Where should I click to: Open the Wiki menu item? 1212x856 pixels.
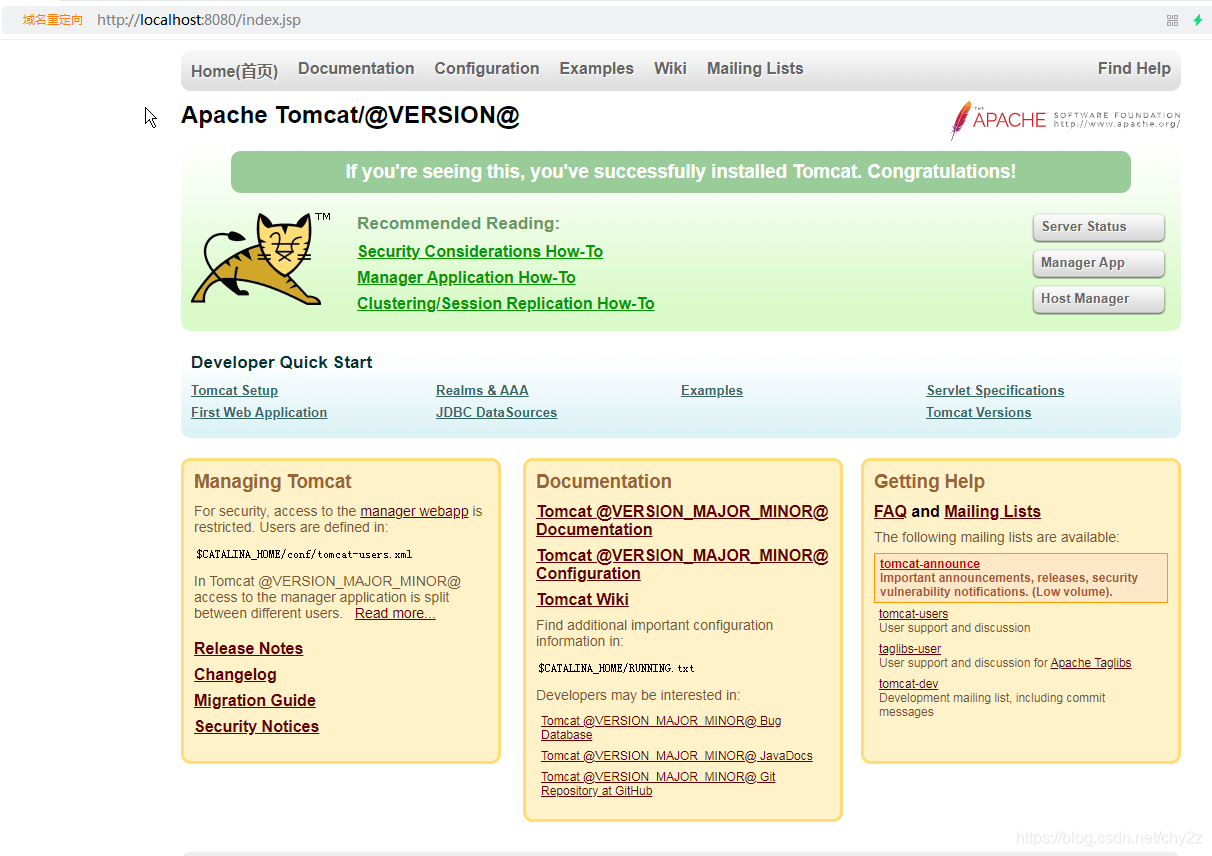pyautogui.click(x=670, y=68)
